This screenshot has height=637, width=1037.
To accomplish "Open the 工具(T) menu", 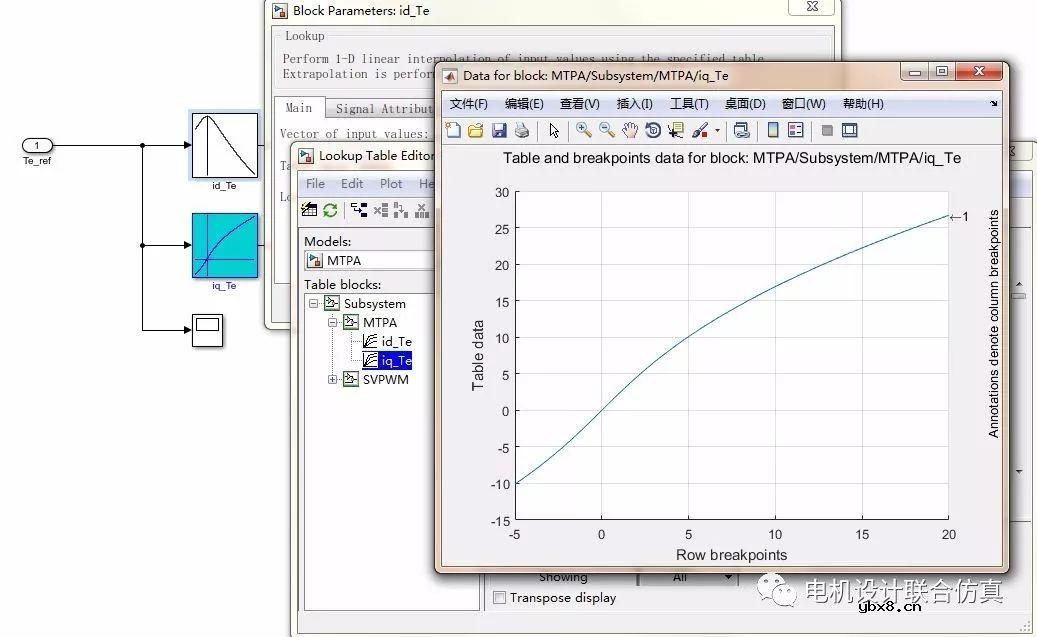I will pos(688,104).
